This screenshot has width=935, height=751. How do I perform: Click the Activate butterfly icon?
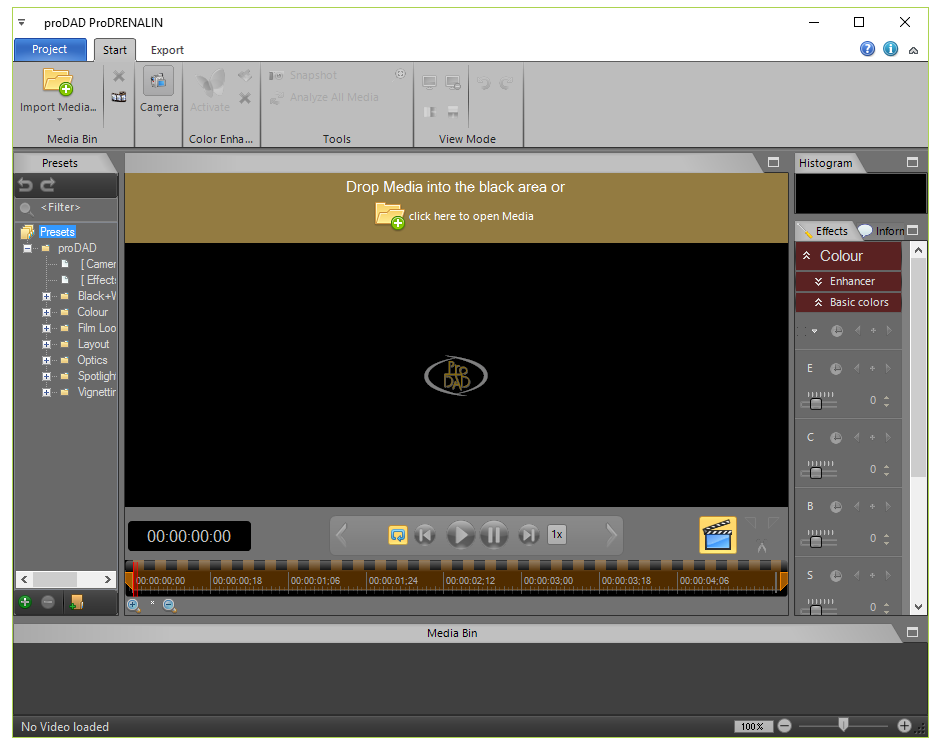[210, 84]
